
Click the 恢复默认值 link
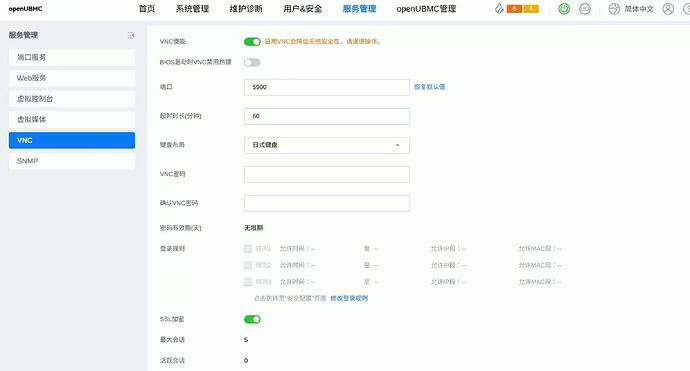(429, 87)
